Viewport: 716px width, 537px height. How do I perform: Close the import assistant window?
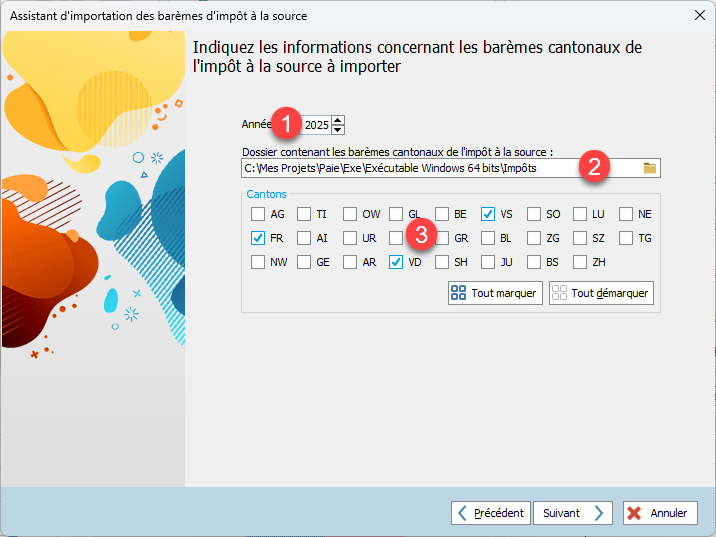point(697,16)
